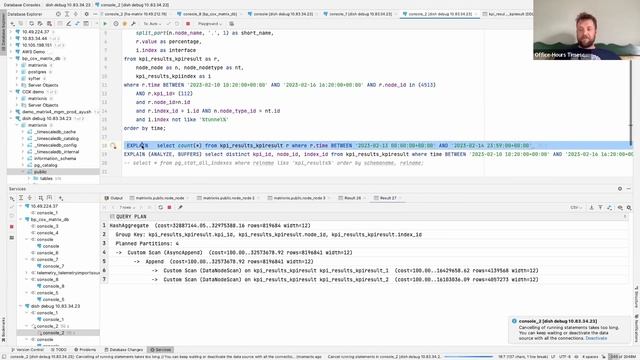Collapse the bp_cox_matrix_db data source
The image size is (640, 360).
[x=11, y=58]
